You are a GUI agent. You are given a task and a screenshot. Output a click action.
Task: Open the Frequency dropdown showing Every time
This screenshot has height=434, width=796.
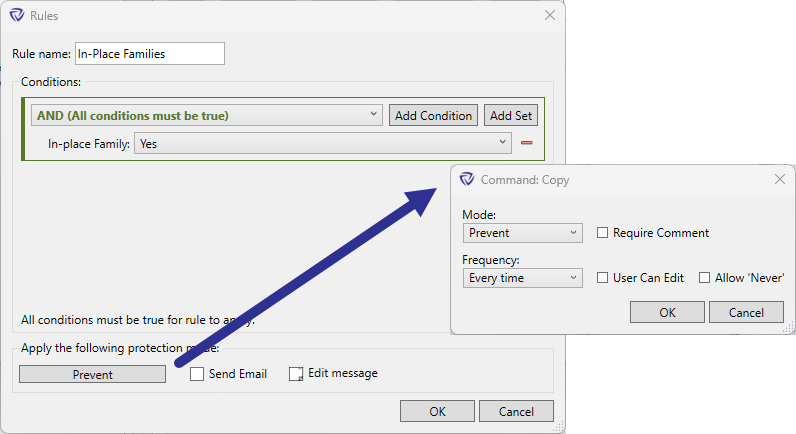pyautogui.click(x=522, y=278)
